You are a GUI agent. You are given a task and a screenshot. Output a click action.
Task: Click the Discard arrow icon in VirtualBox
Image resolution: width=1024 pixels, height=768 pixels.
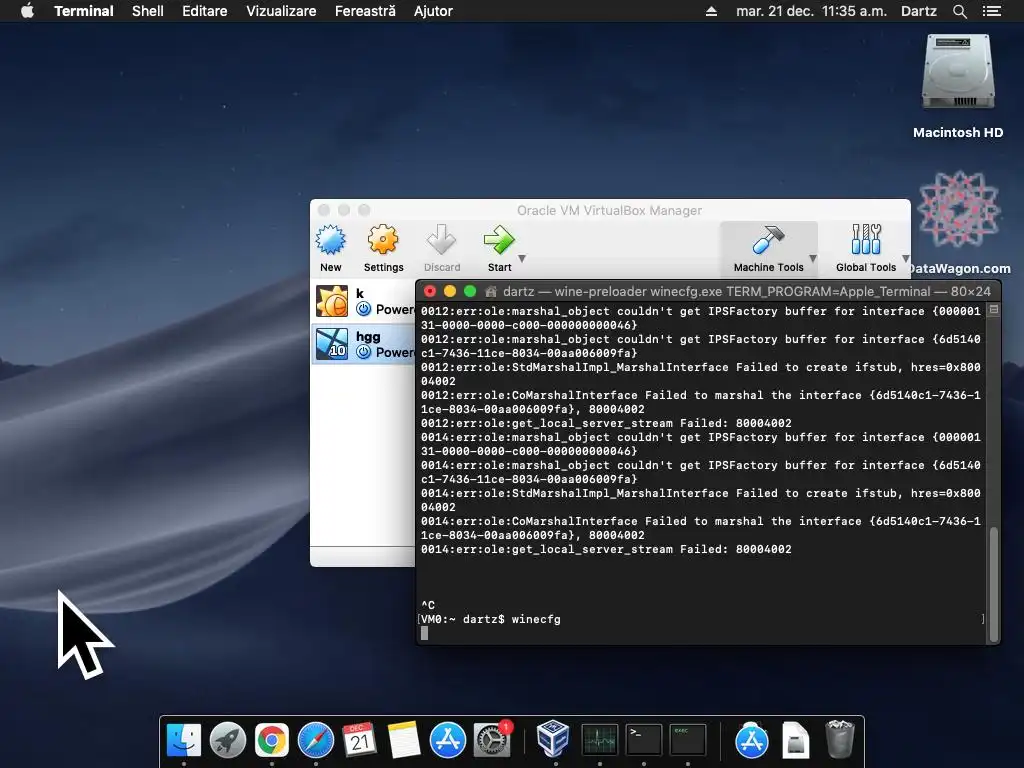[441, 240]
